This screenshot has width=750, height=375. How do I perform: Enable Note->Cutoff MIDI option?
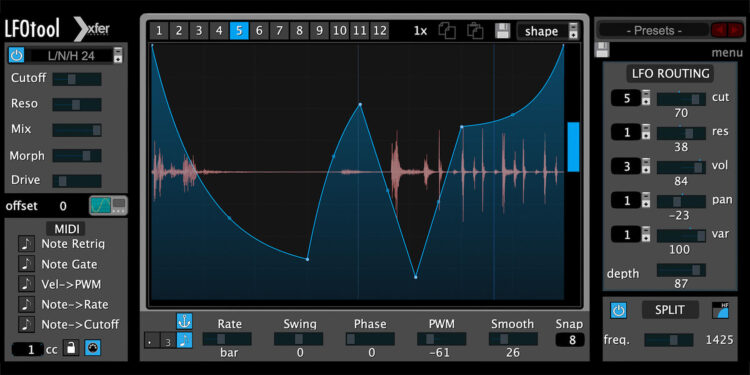click(x=26, y=324)
